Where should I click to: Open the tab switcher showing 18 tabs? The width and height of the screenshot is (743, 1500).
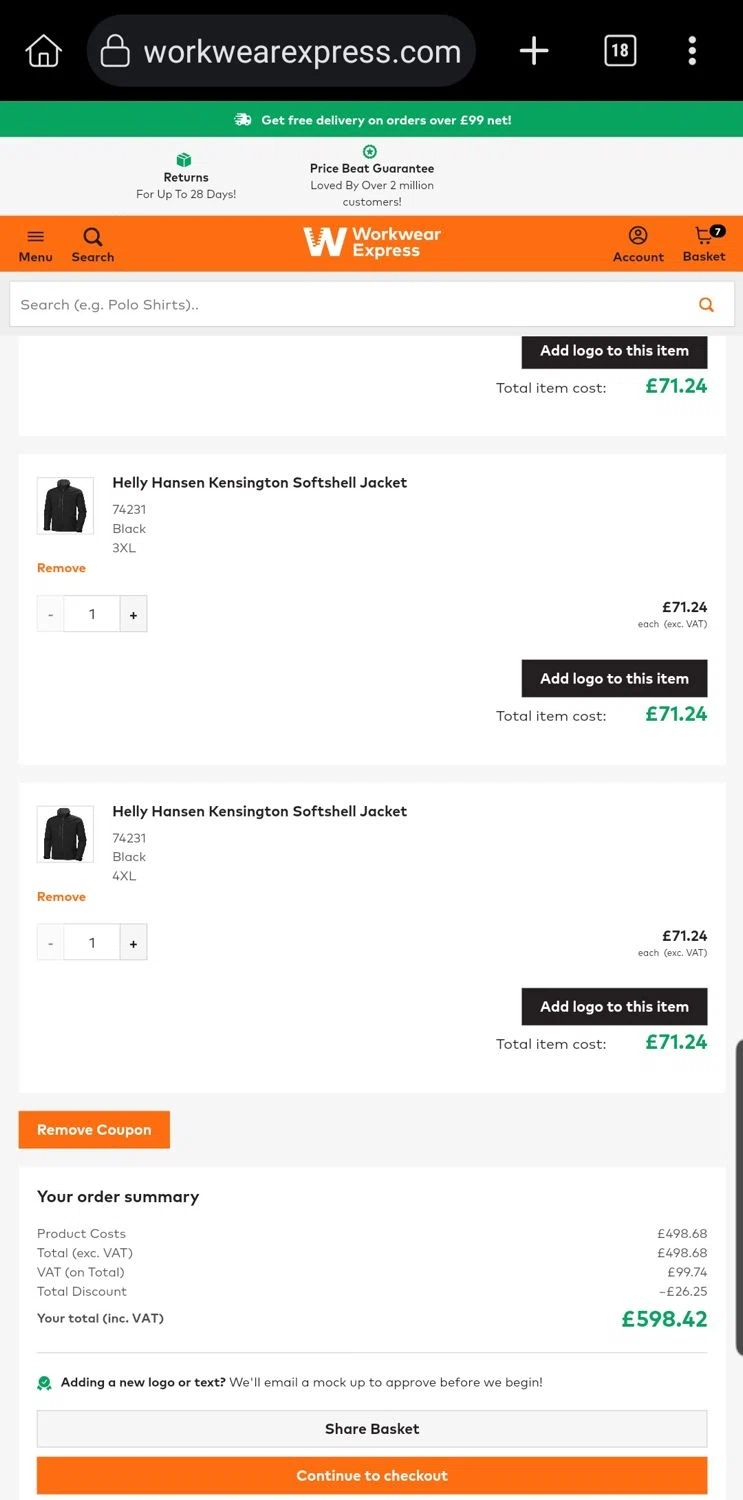point(620,50)
